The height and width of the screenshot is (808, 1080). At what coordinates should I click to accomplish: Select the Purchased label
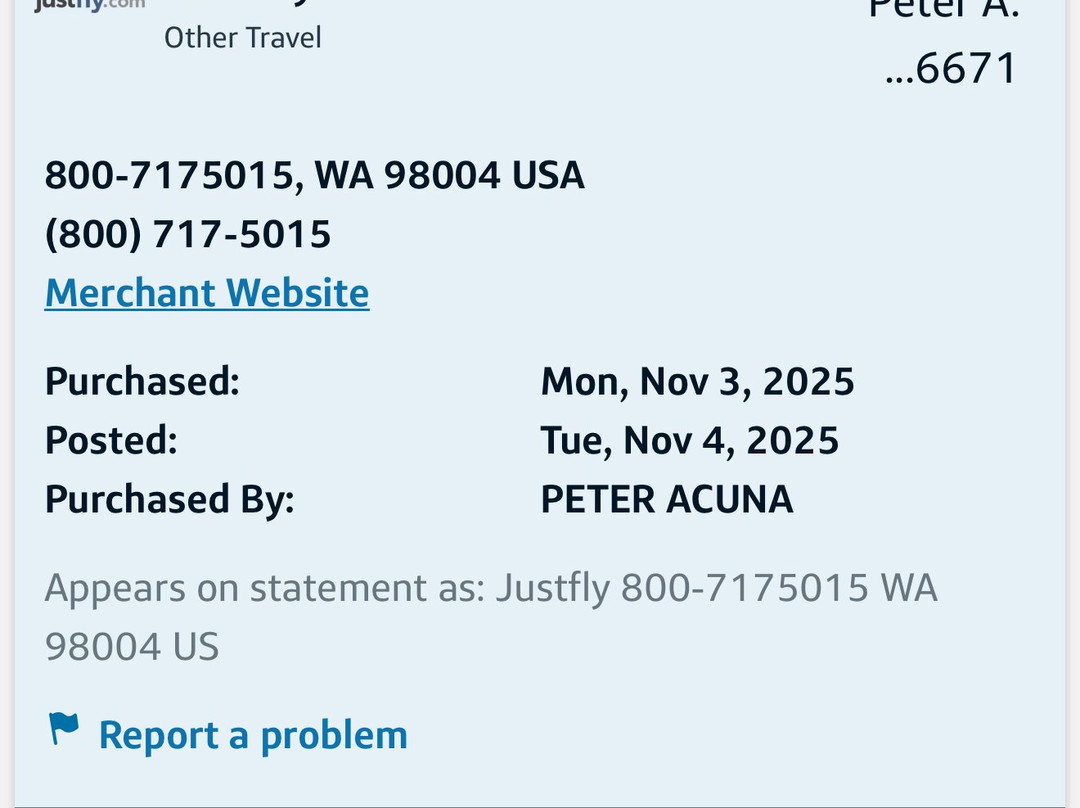coord(142,381)
